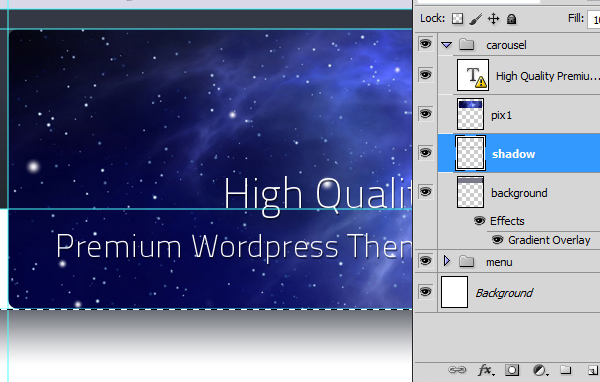
Task: Click white Background layer thumbnail
Action: (x=455, y=292)
